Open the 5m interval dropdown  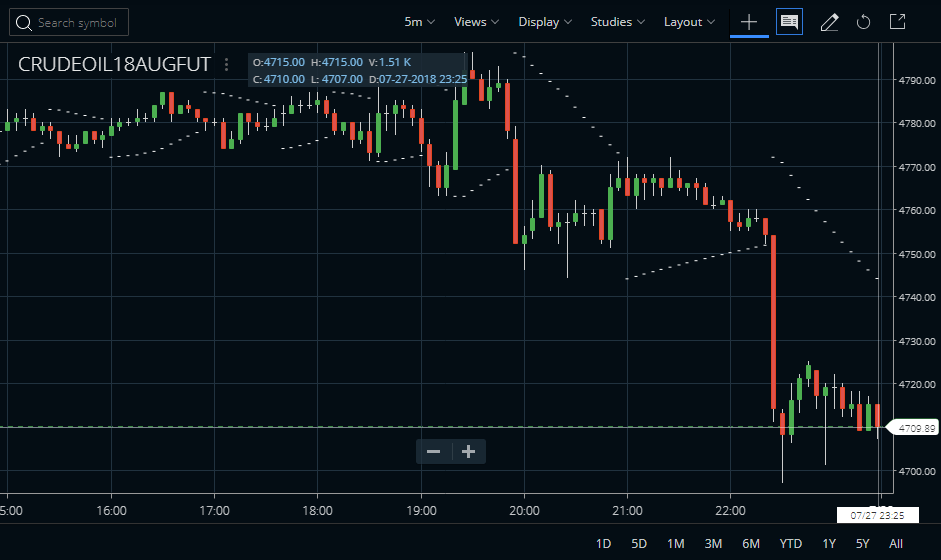419,22
